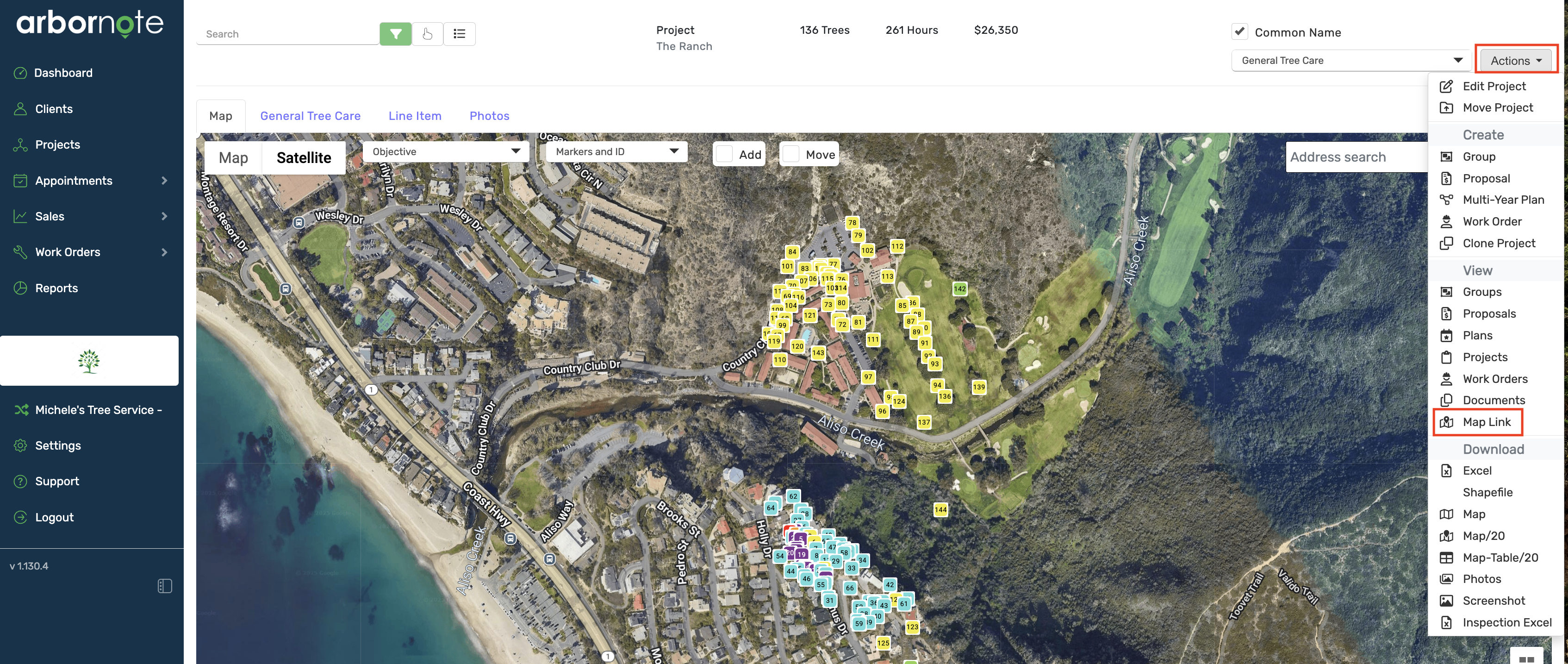The height and width of the screenshot is (664, 1568).
Task: Open Michele's Tree Service link
Action: [98, 409]
